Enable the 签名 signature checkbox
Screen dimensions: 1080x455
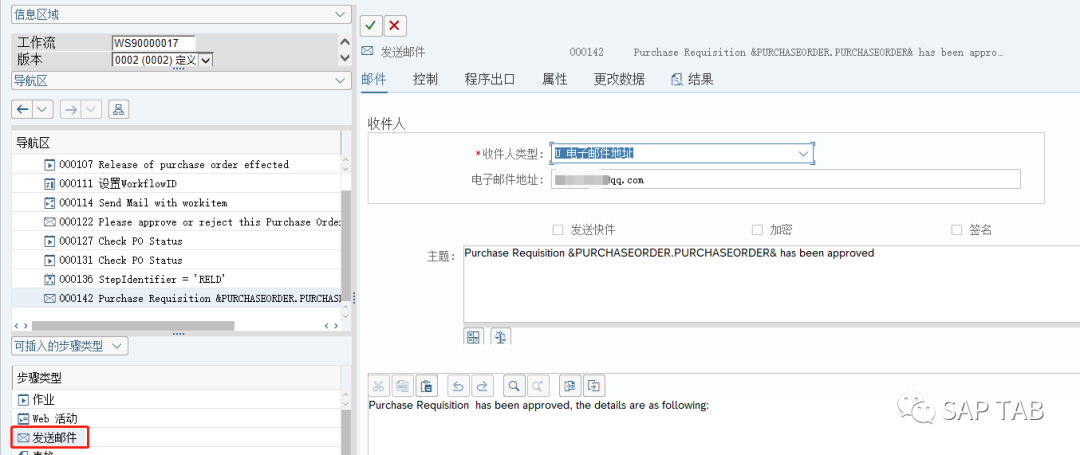956,230
